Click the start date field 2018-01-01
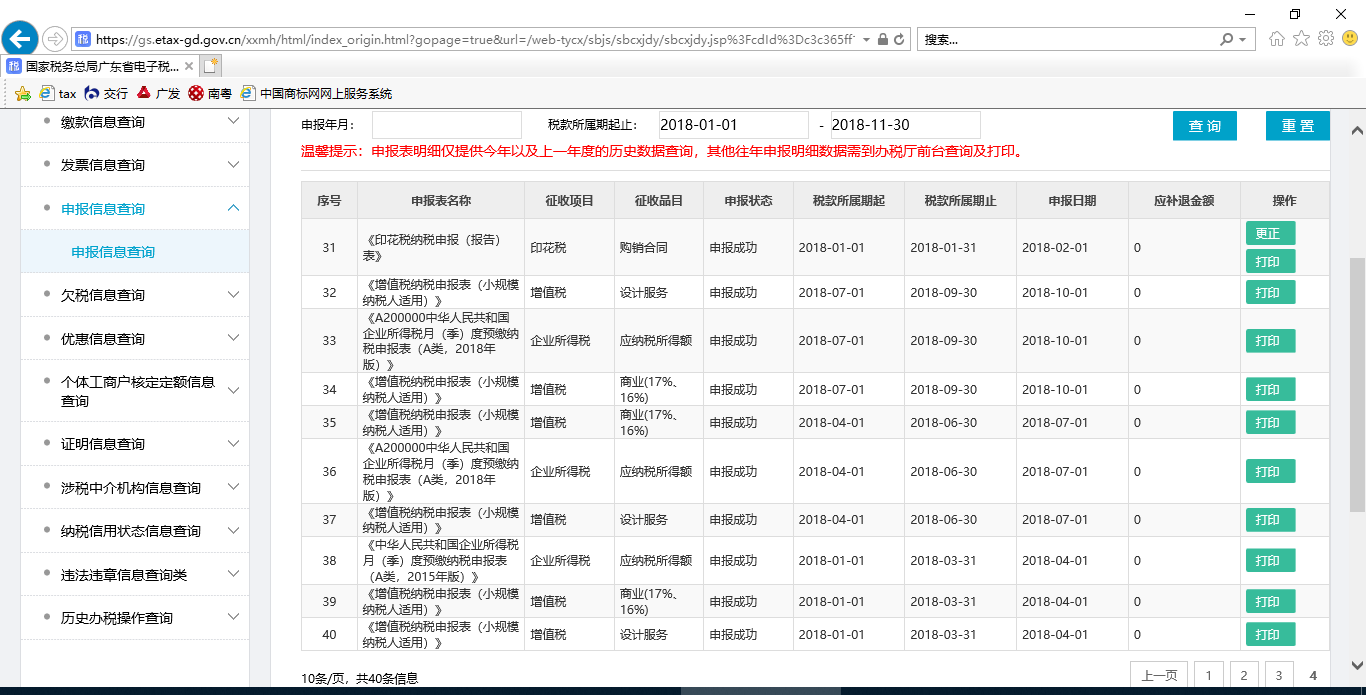Viewport: 1366px width, 695px height. pyautogui.click(x=734, y=125)
